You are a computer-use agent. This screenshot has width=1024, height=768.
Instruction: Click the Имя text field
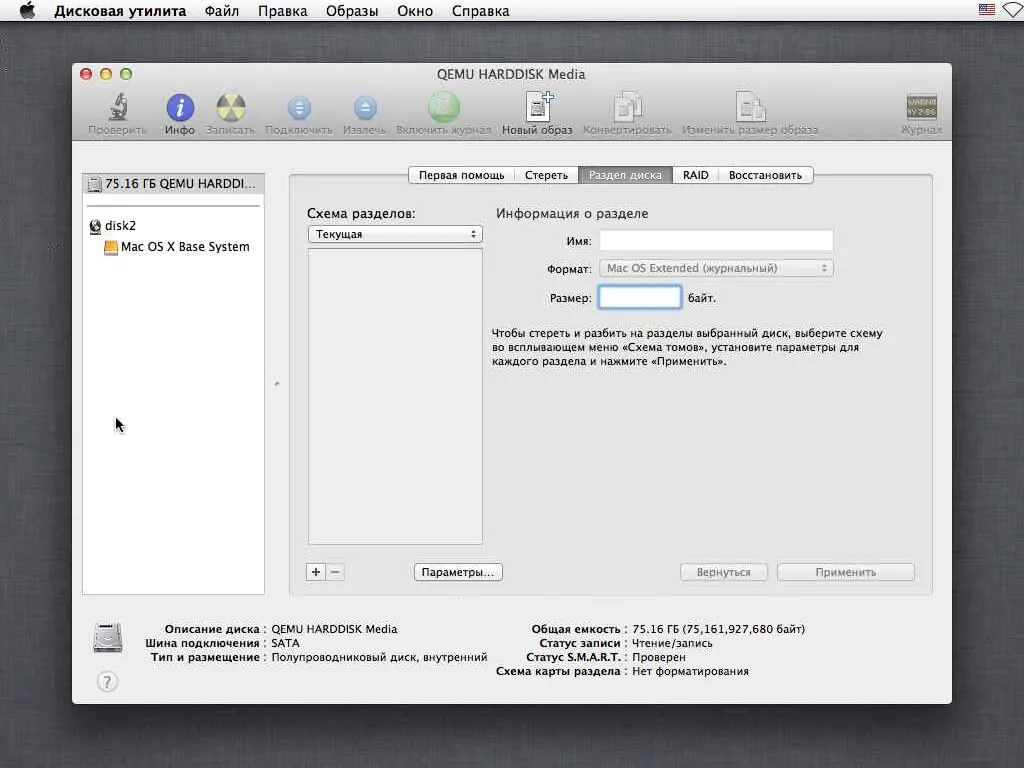(x=716, y=240)
